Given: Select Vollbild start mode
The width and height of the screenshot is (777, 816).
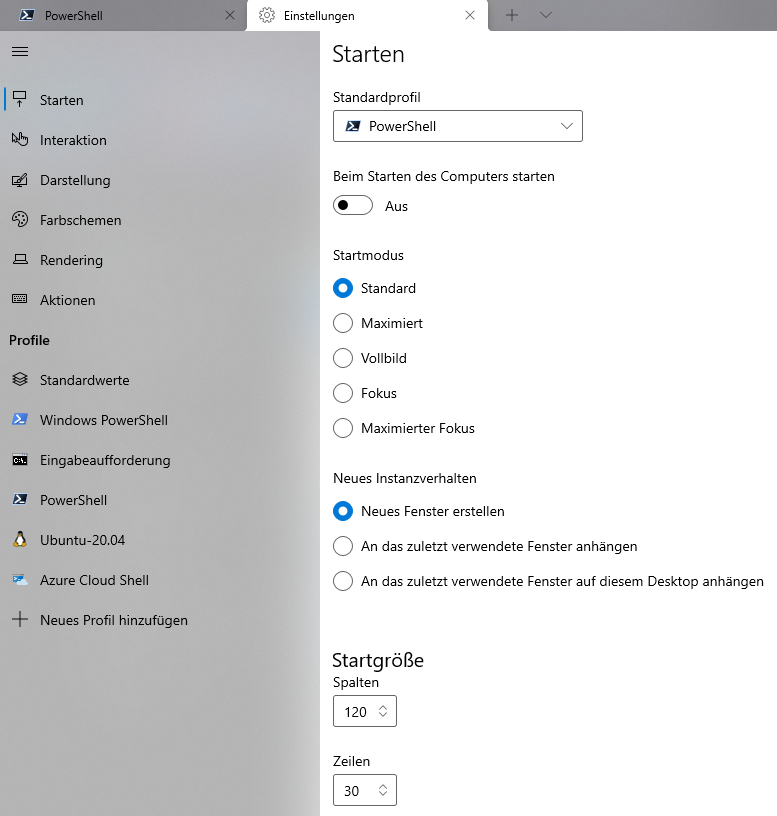Looking at the screenshot, I should click(x=343, y=358).
